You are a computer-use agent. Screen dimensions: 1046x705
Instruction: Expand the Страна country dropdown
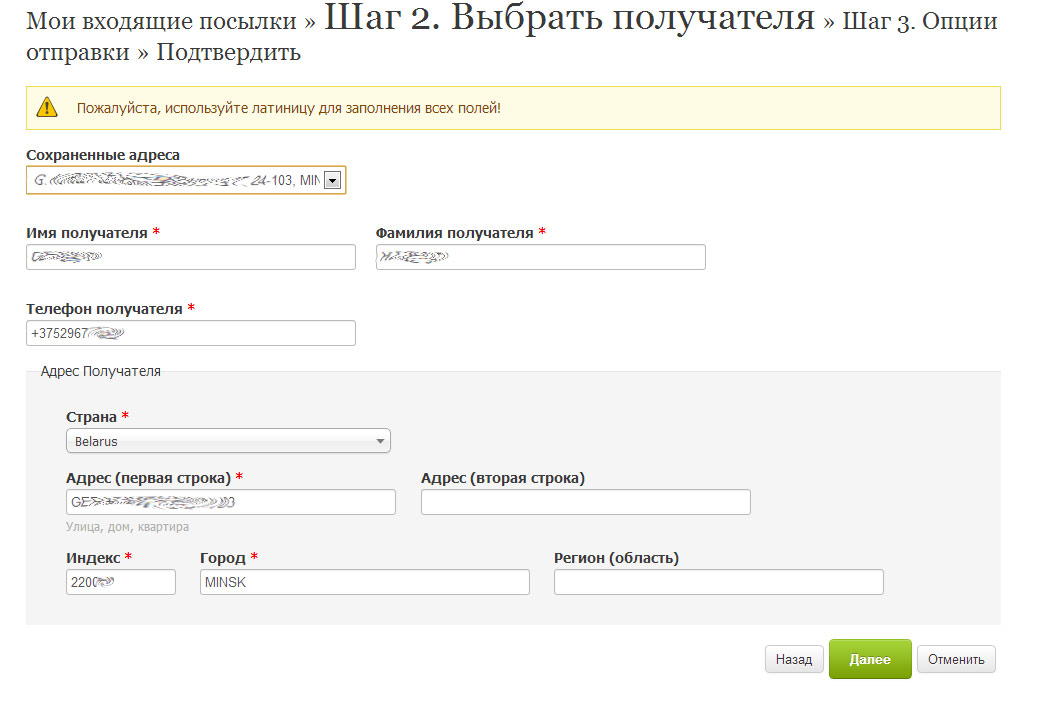(x=228, y=441)
